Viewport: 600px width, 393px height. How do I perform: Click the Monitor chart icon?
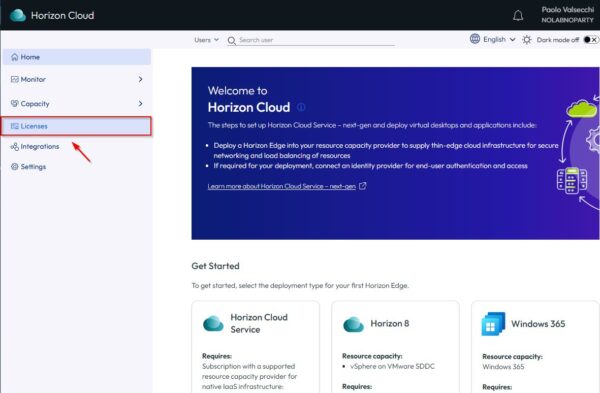pos(15,79)
